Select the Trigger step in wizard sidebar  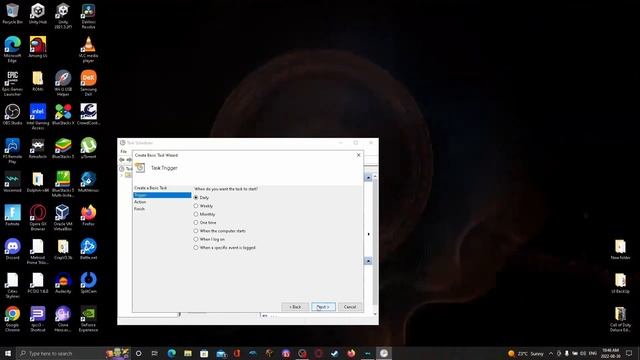[x=162, y=195]
